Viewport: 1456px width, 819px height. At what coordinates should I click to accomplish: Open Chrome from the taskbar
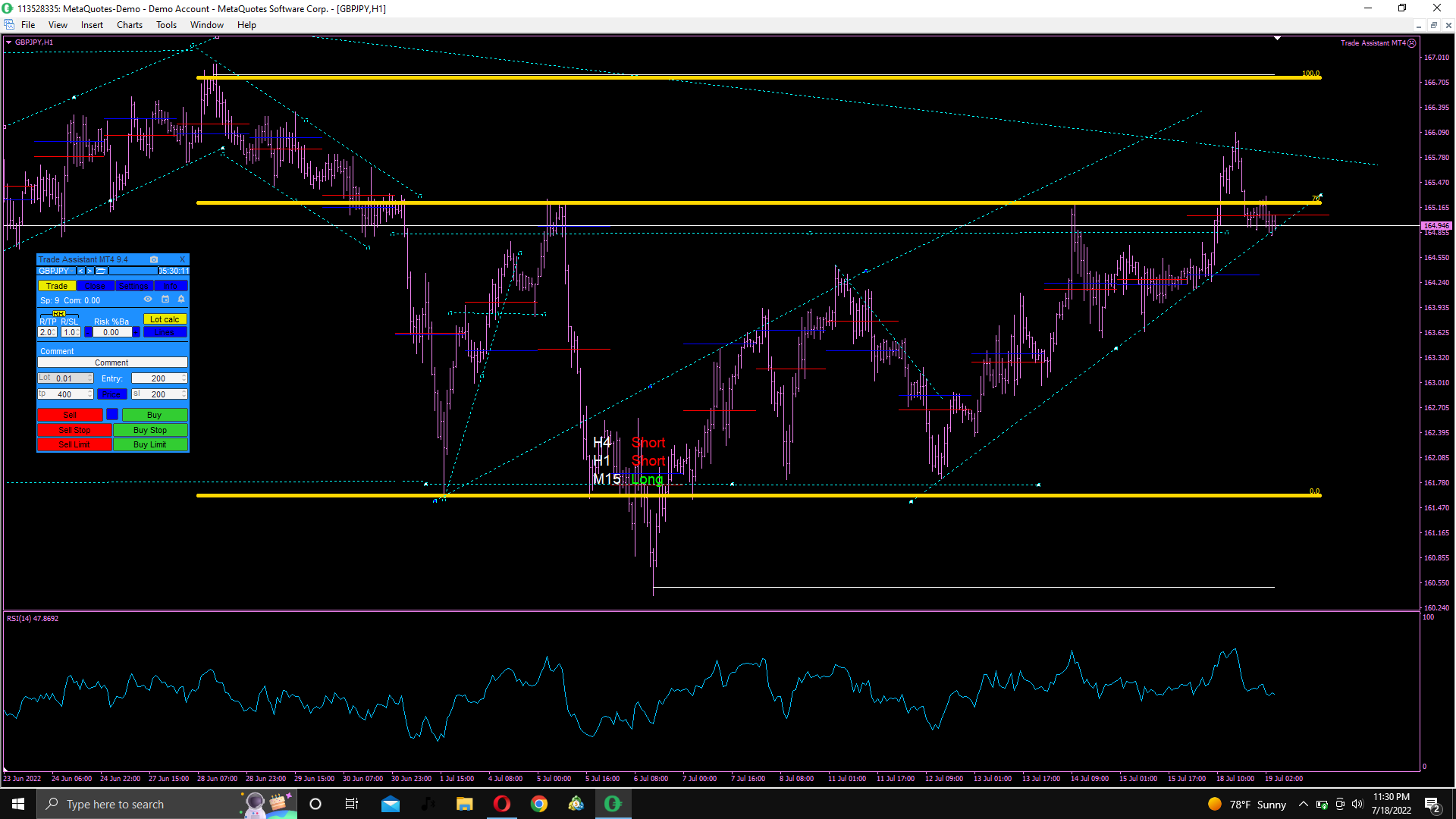(538, 804)
